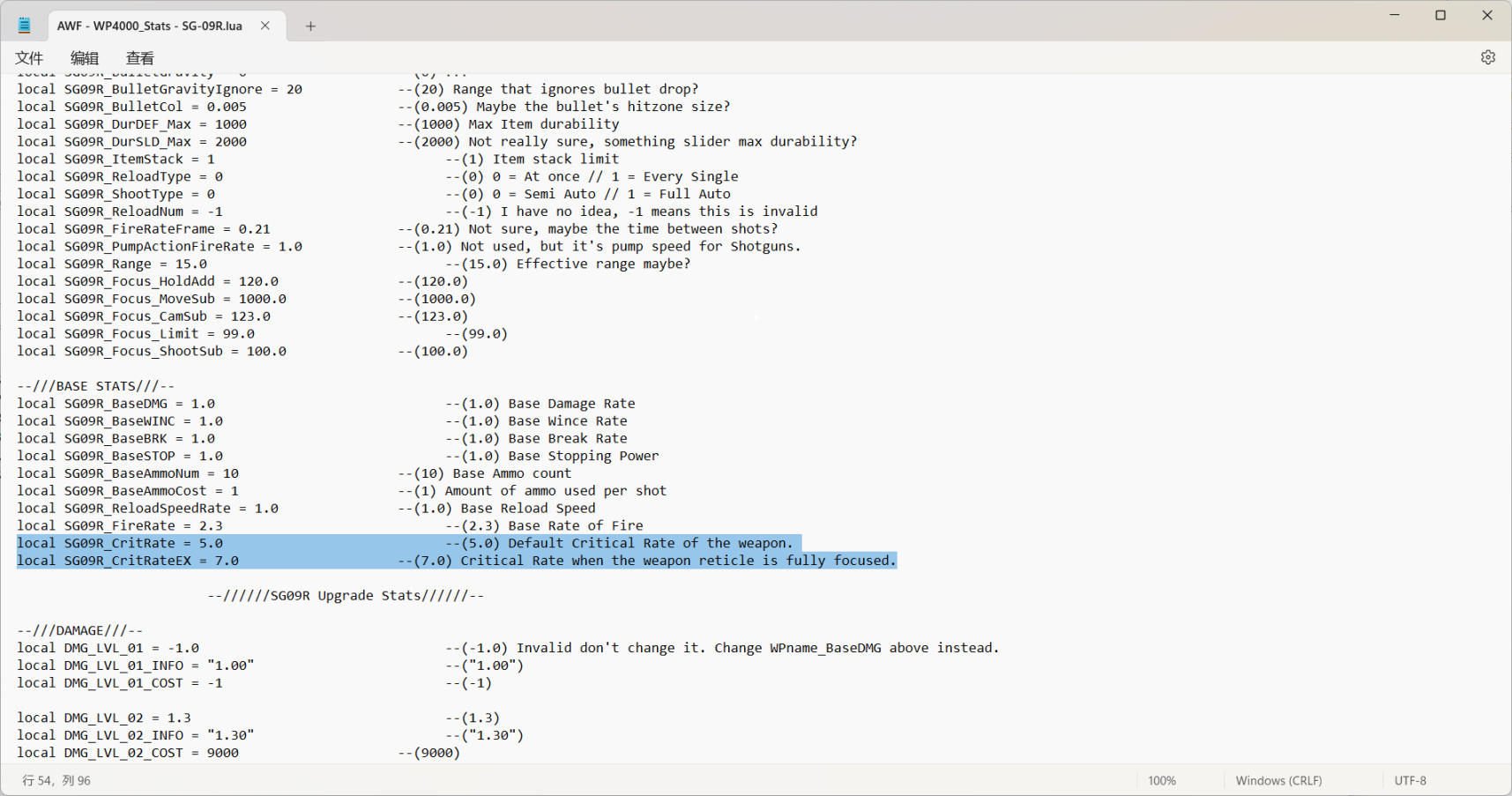Click the UTF-8 encoding indicator

point(1411,780)
